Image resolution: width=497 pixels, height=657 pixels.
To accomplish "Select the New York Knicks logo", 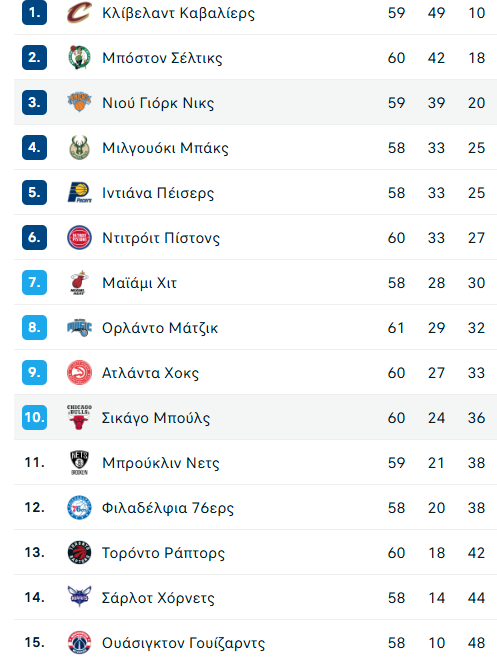I will 79,102.
